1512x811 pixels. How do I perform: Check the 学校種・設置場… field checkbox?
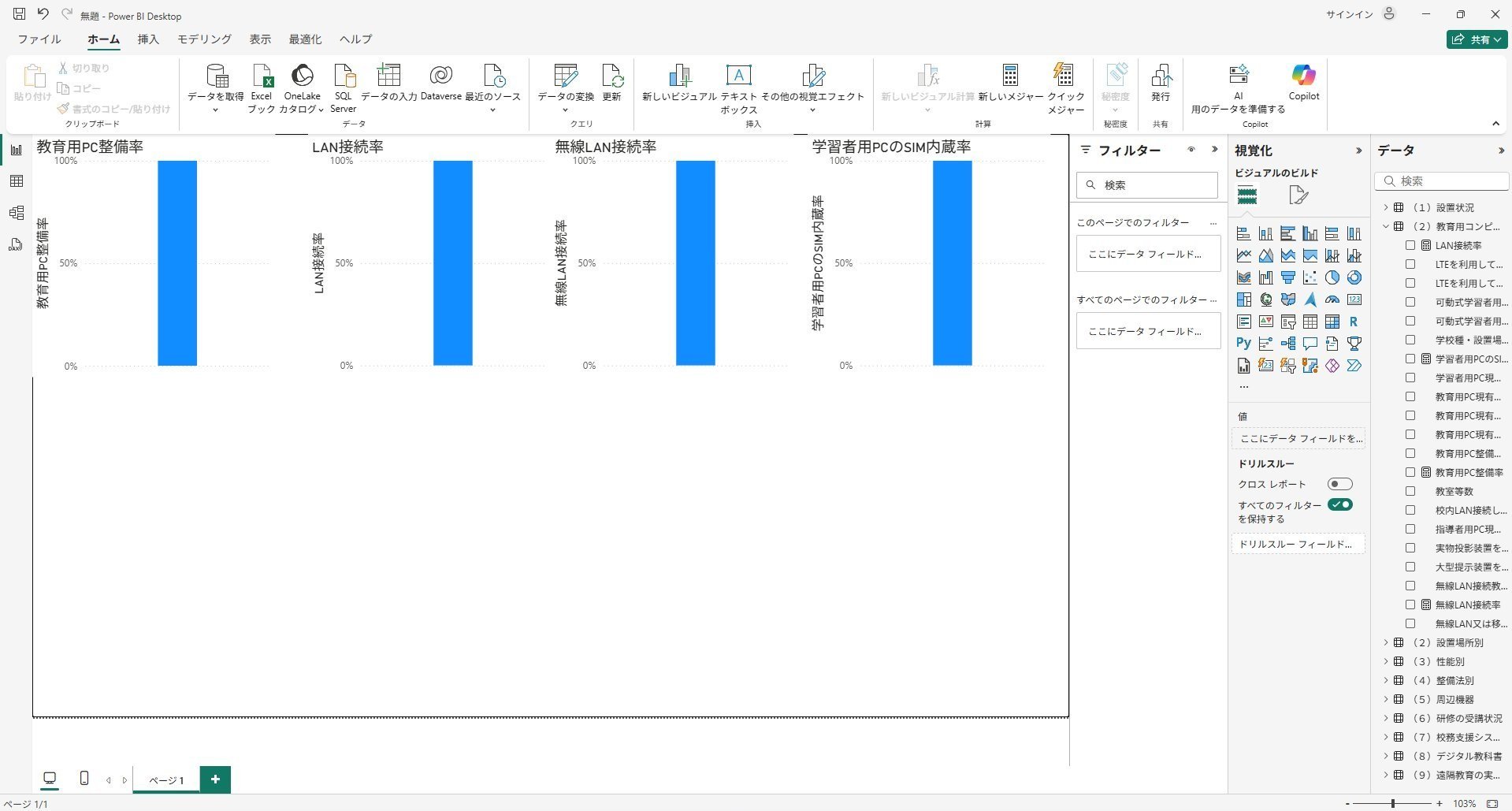(1410, 340)
